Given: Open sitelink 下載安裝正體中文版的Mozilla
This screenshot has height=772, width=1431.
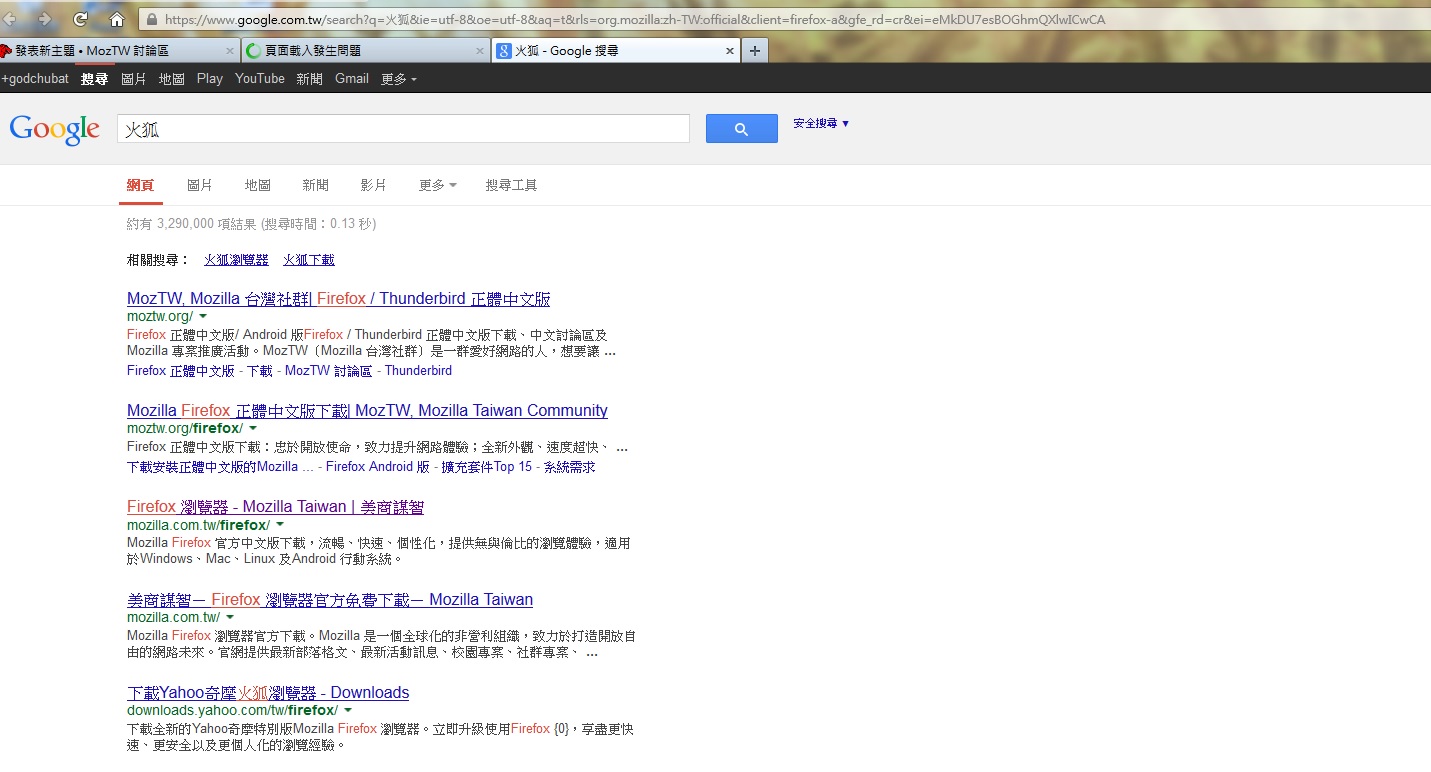Looking at the screenshot, I should pyautogui.click(x=220, y=467).
